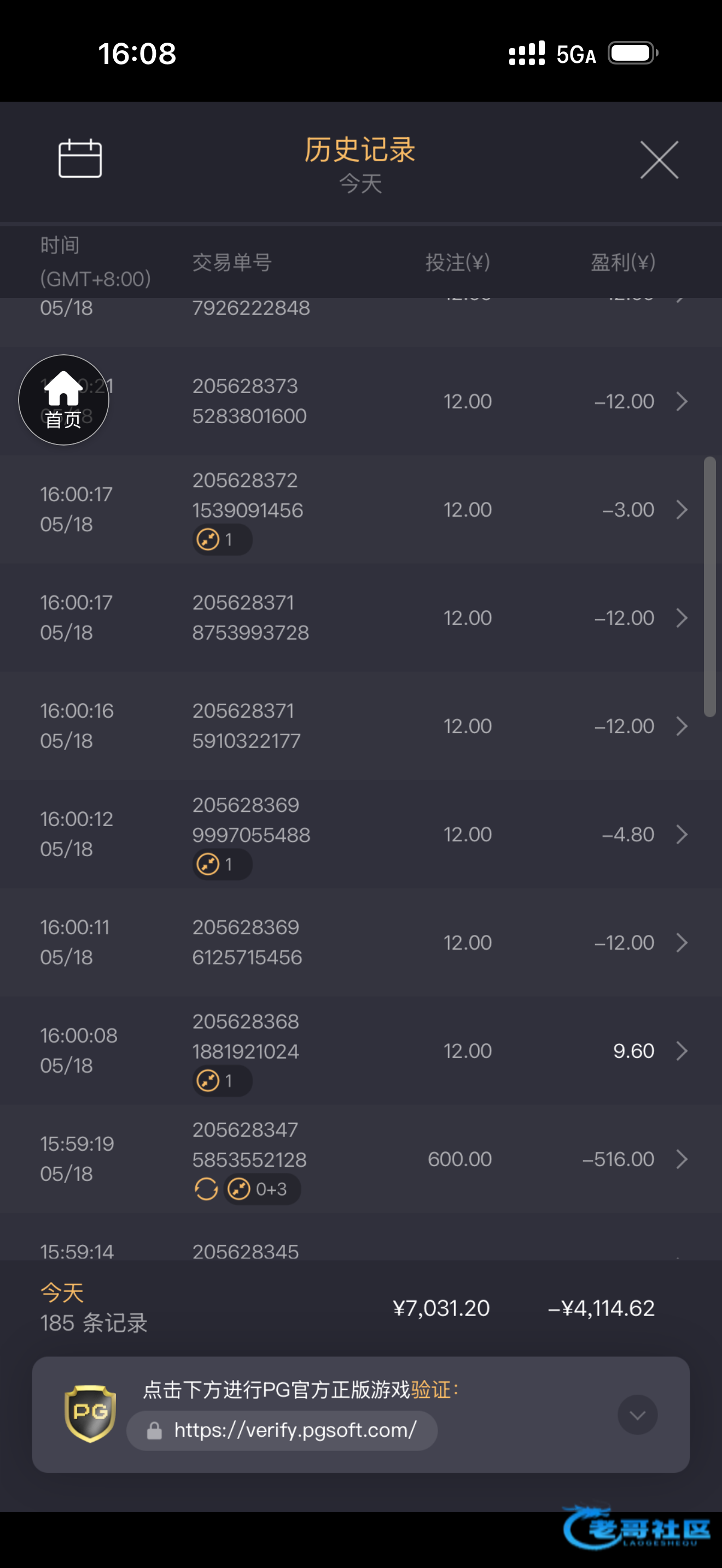Open the calendar date picker icon
The image size is (722, 1568).
click(x=80, y=158)
